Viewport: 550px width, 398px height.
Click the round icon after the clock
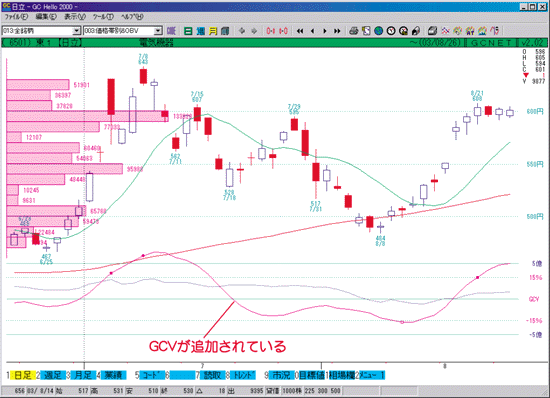click(x=403, y=31)
